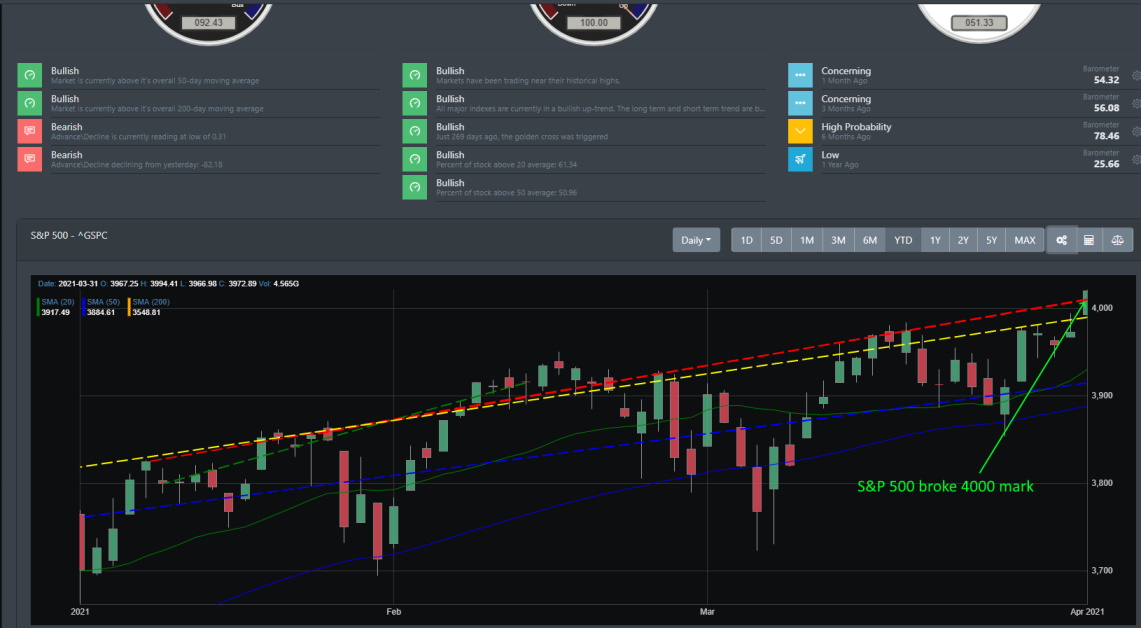1141x628 pixels.
Task: Click the text 'Advance\Decline declining from yesterday: -82.18'
Action: pos(137,164)
